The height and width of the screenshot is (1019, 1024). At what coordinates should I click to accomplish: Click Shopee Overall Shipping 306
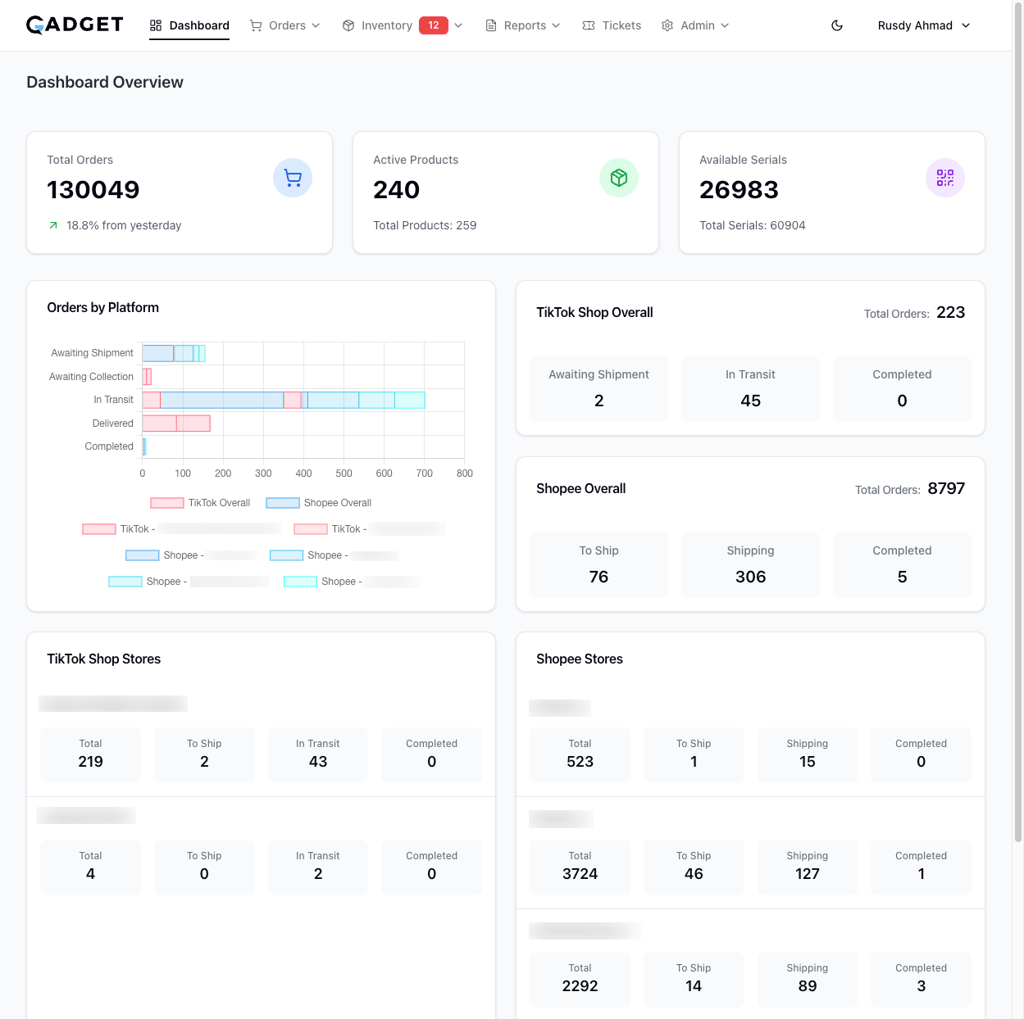pyautogui.click(x=750, y=565)
